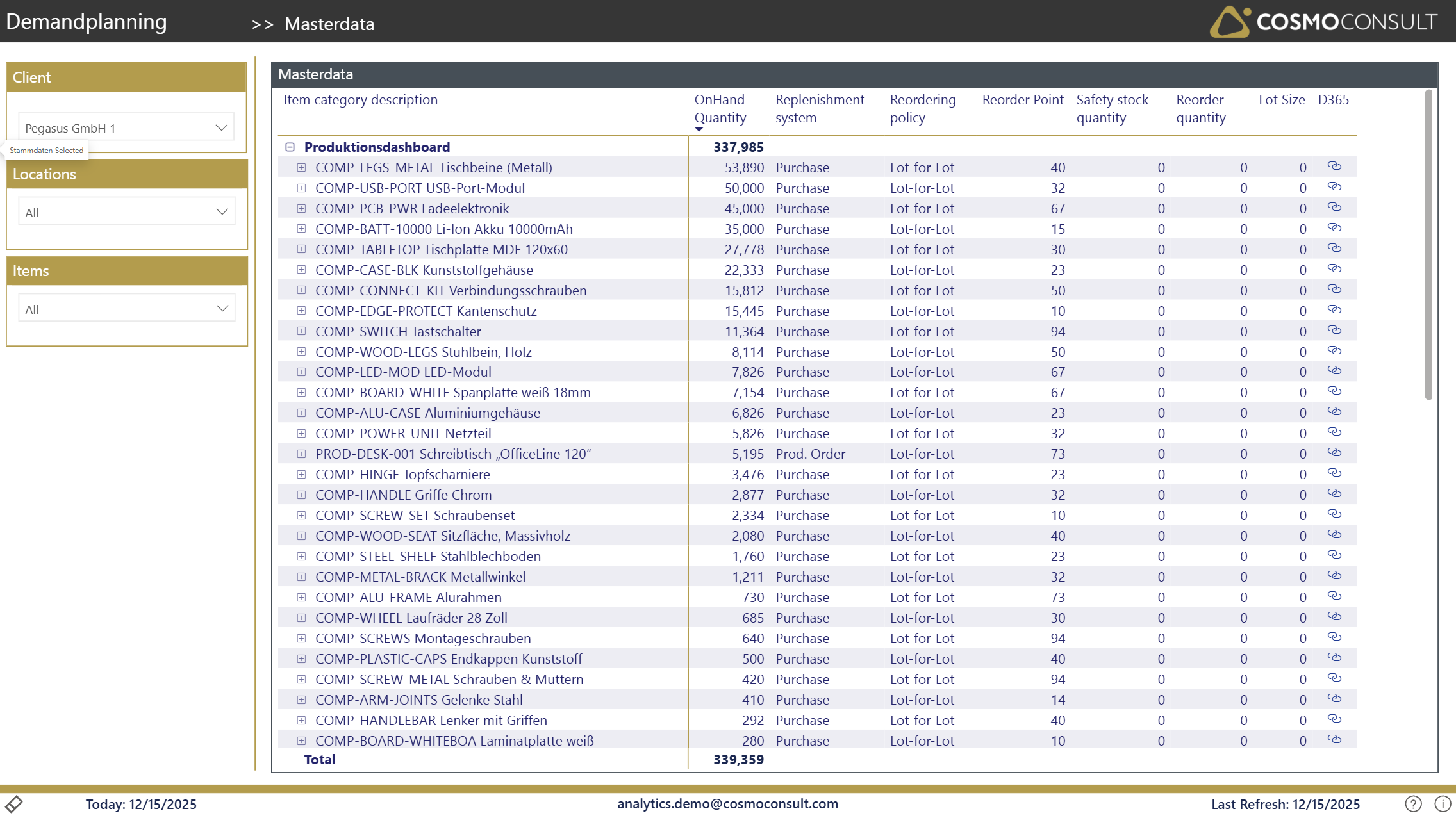Viewport: 1456px width, 818px height.
Task: Open the Client dropdown showing Pegasus GmbH 1
Action: tap(126, 127)
